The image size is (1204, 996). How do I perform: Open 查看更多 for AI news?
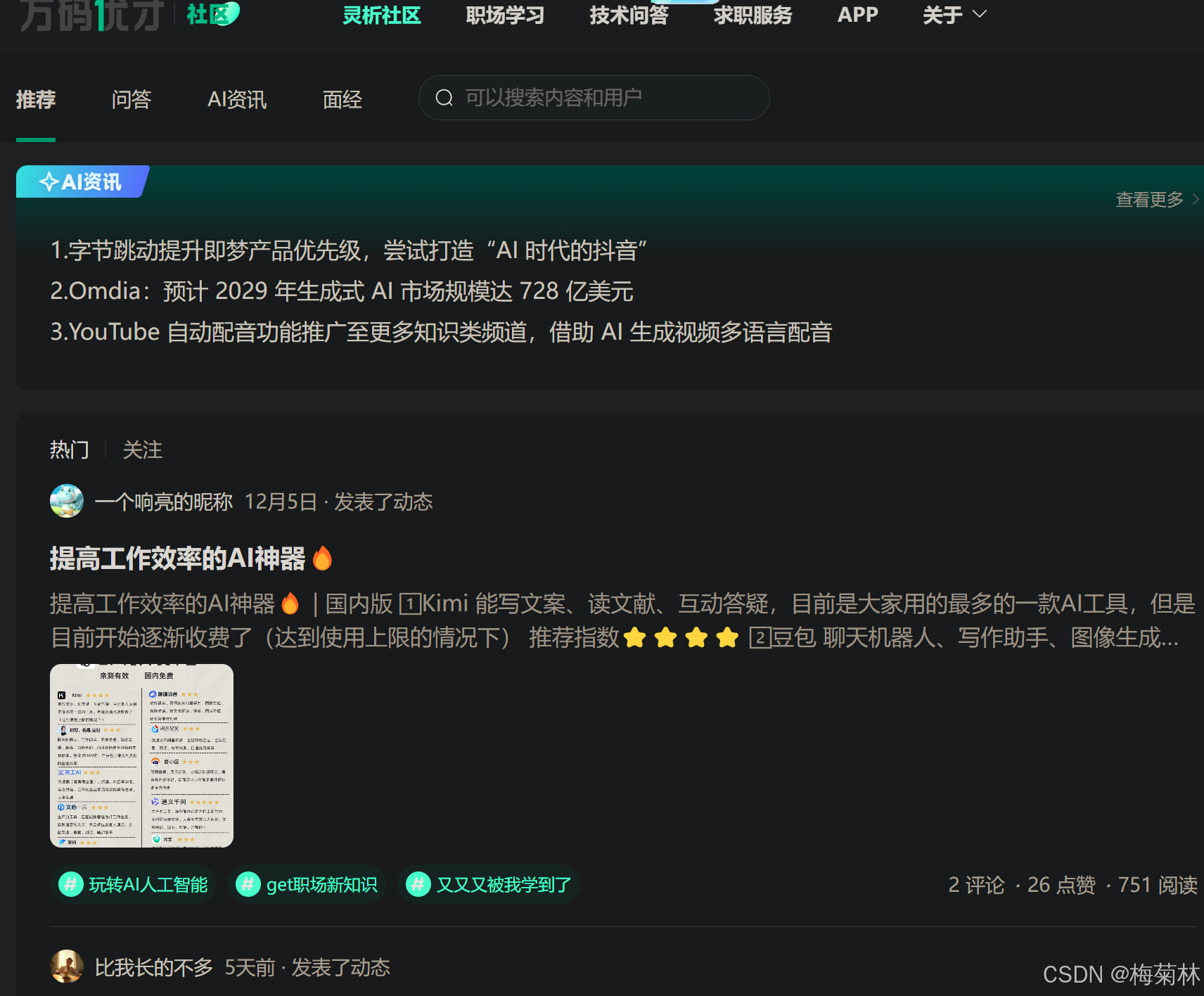pyautogui.click(x=1158, y=200)
